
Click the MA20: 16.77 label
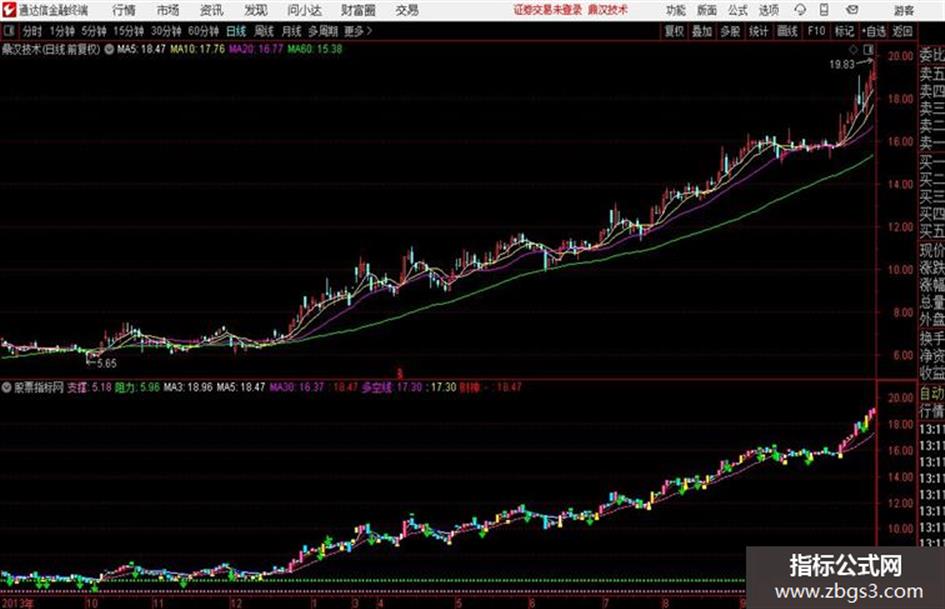(x=256, y=49)
